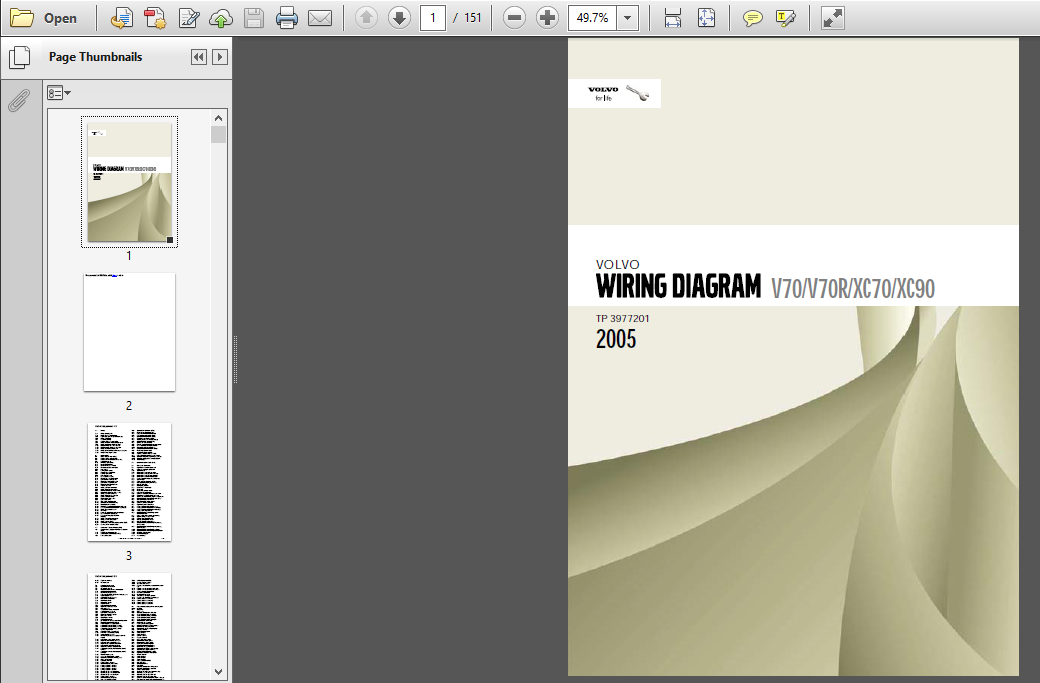Viewport: 1040px width, 683px height.
Task: Click the Volvo for life logo
Action: tap(614, 93)
